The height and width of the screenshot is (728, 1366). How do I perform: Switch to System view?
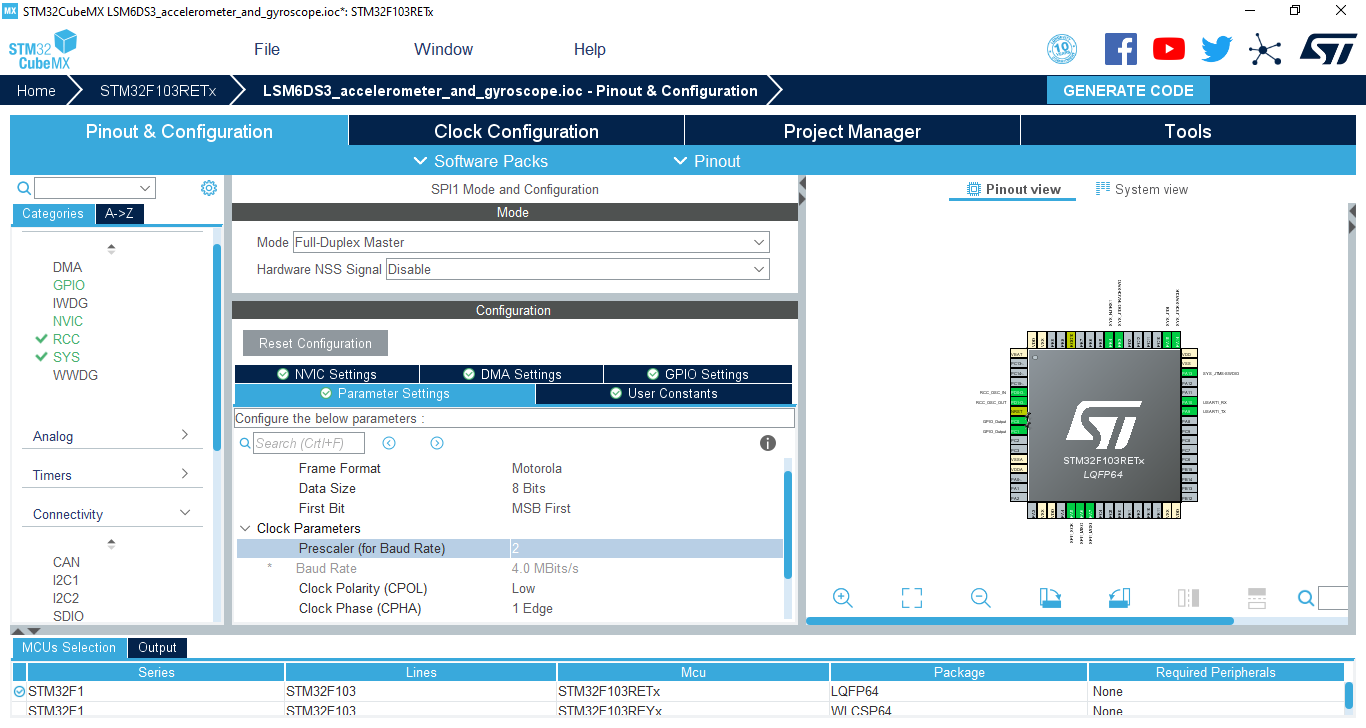tap(1142, 189)
